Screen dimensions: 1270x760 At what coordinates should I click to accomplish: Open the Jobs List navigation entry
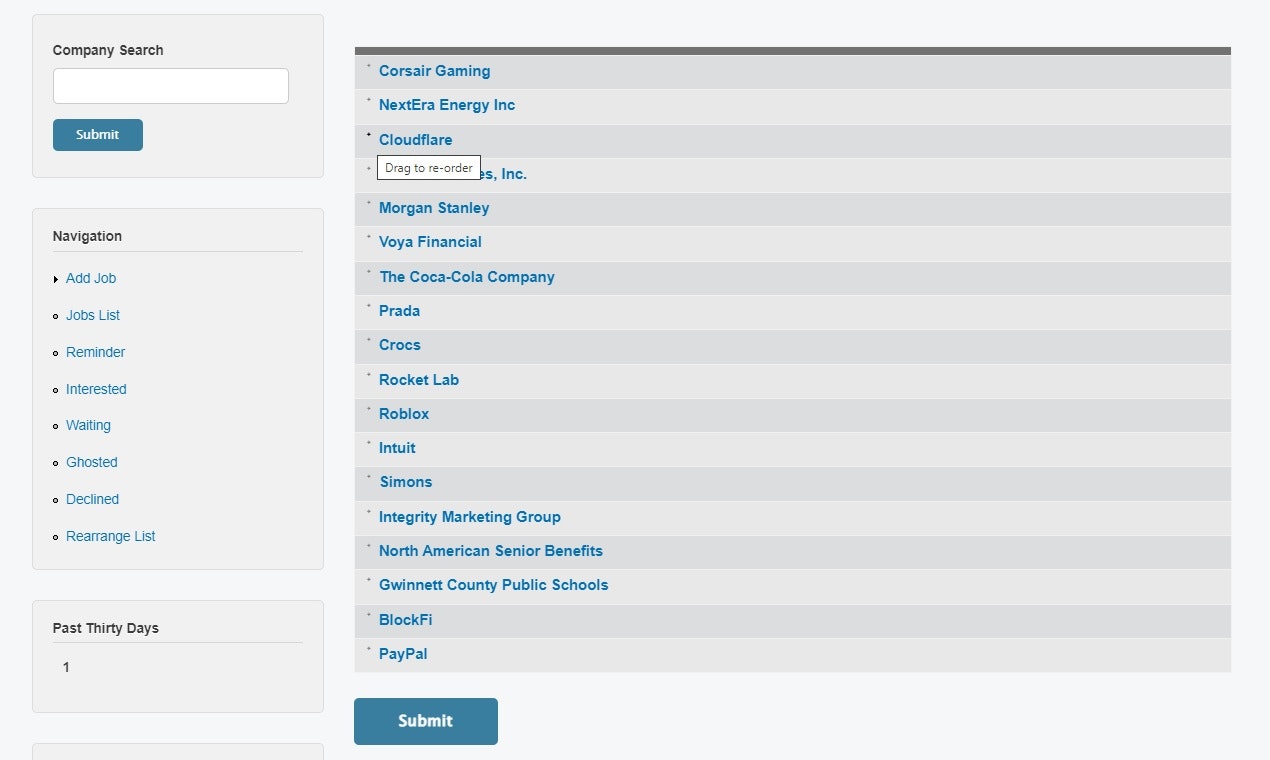92,315
